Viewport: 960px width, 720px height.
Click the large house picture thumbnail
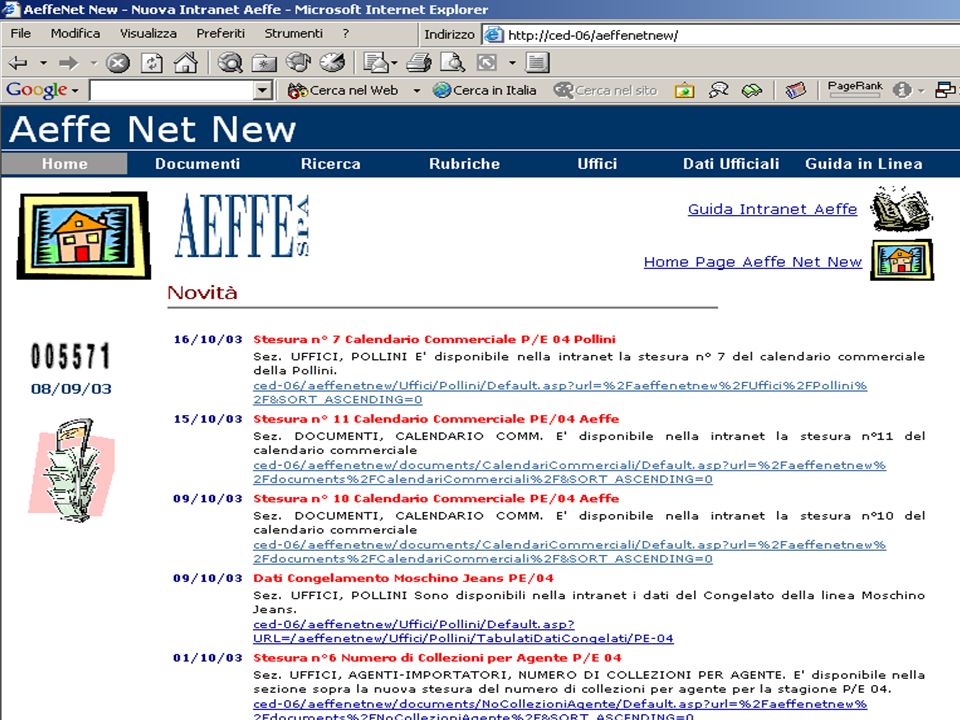tap(83, 236)
